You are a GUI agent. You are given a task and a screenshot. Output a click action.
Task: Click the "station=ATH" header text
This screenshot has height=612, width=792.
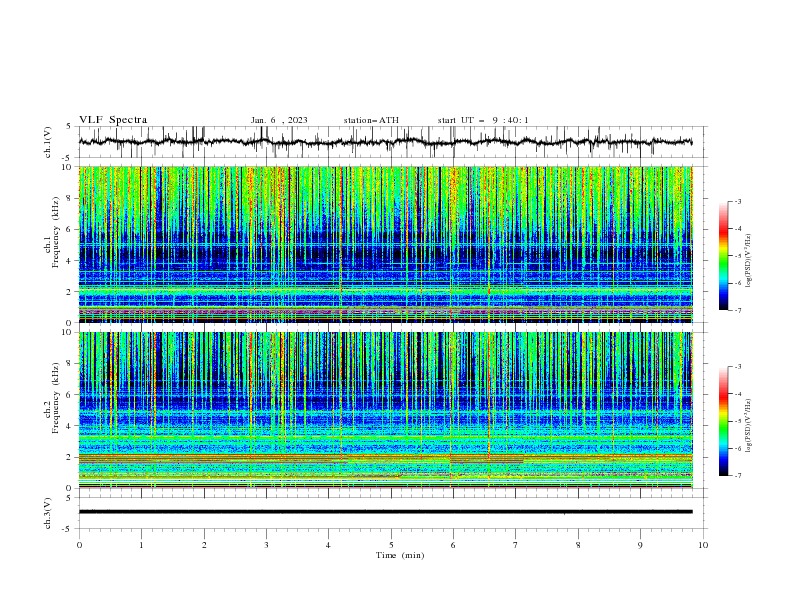tap(371, 120)
